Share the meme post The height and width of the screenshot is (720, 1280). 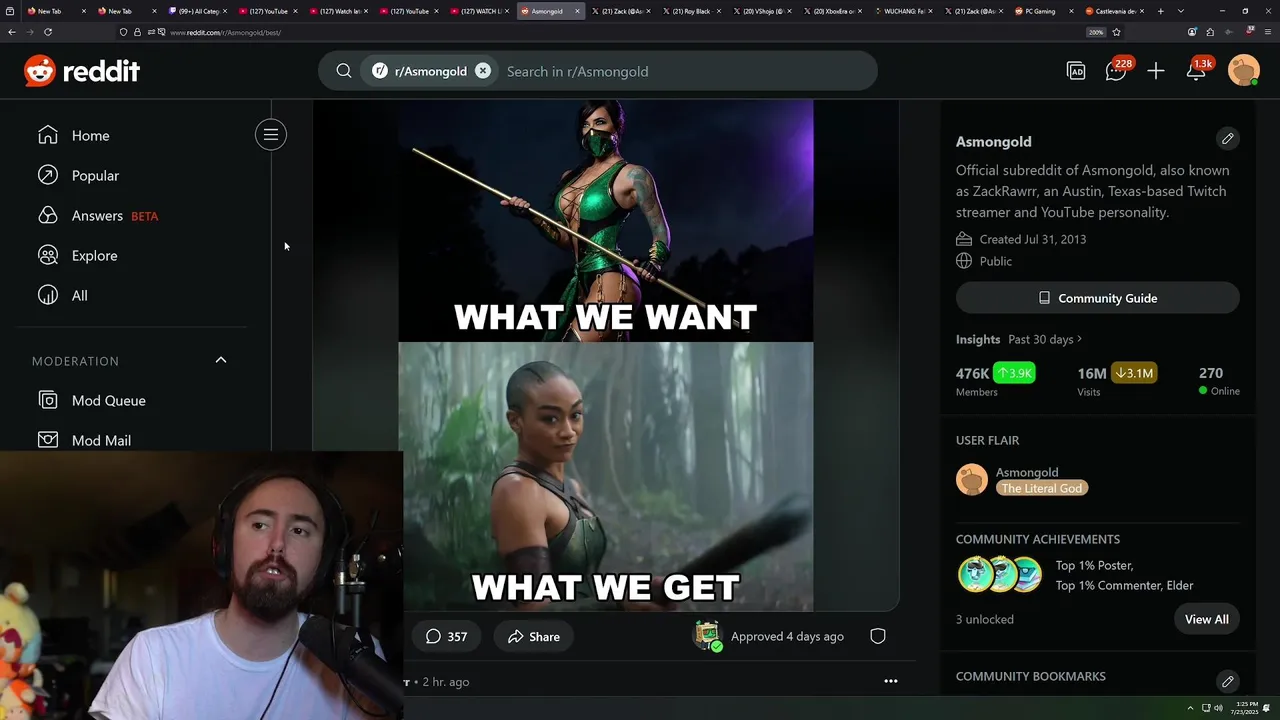coord(534,636)
